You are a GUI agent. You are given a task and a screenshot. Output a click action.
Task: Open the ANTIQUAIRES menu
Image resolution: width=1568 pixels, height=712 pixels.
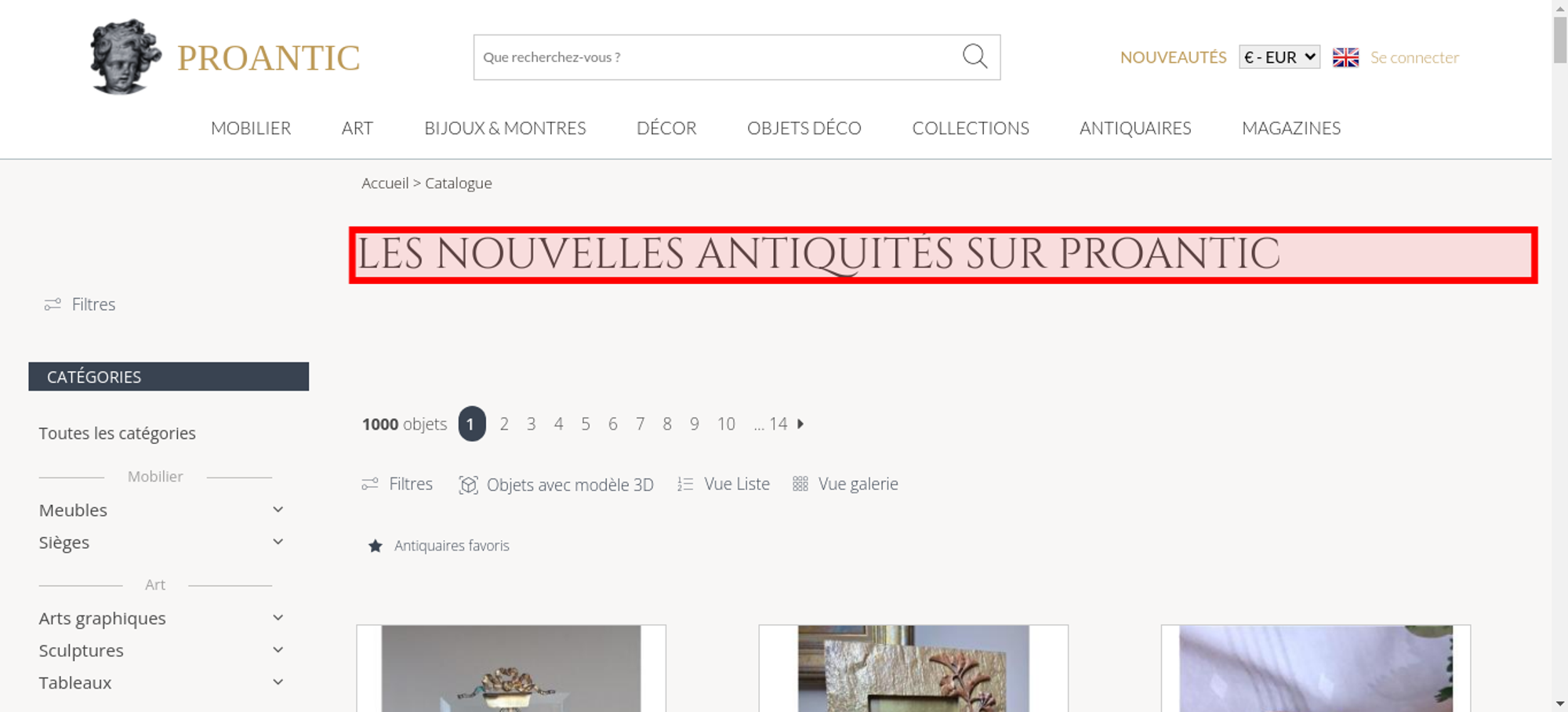coord(1135,128)
